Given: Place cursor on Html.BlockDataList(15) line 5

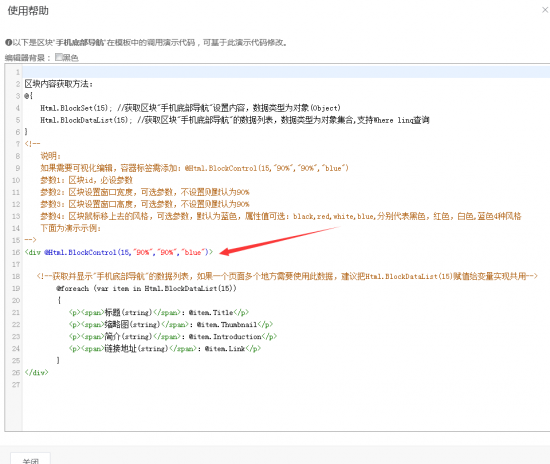Looking at the screenshot, I should click(x=235, y=120).
